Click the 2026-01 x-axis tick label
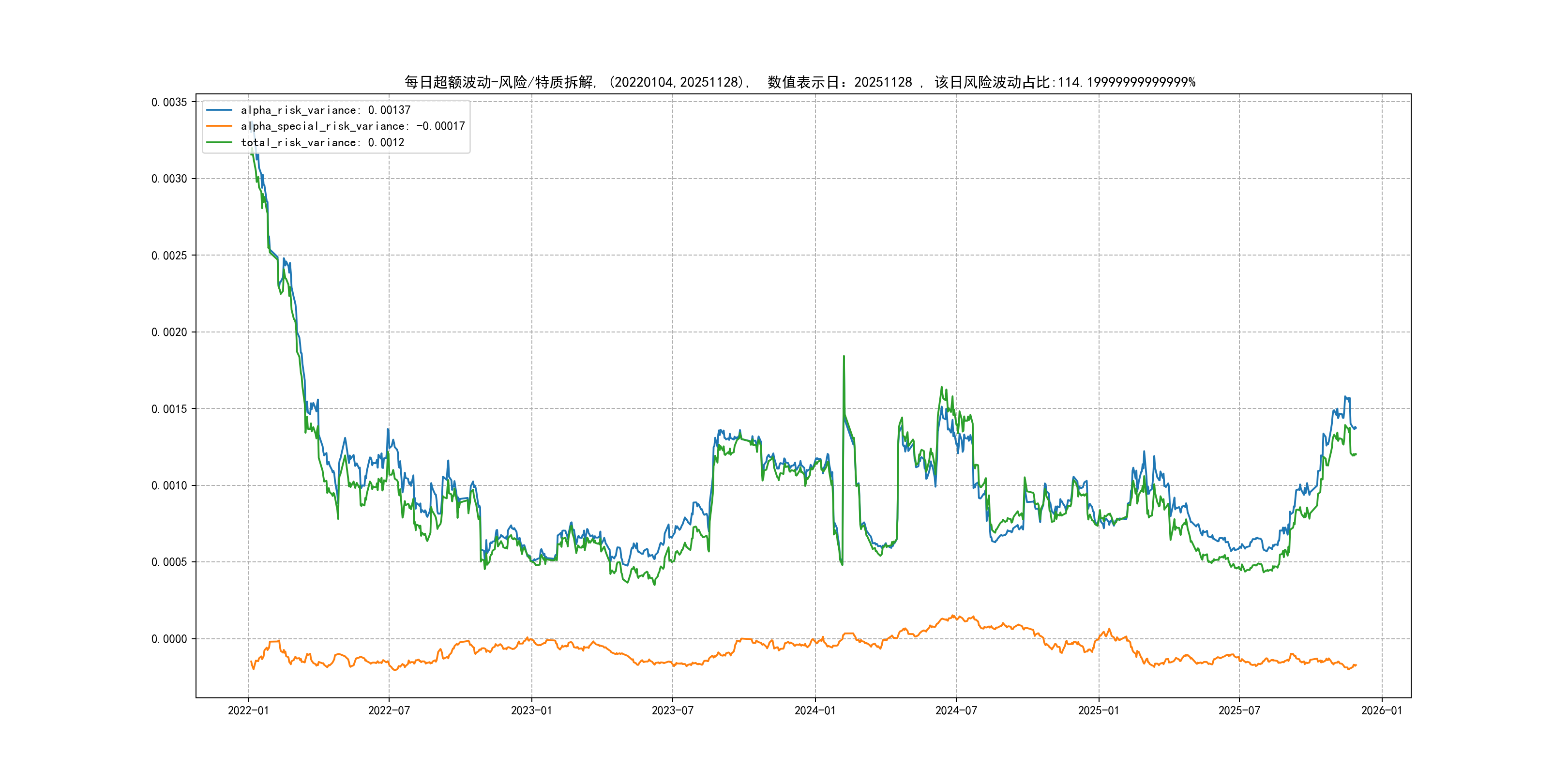 (1381, 711)
